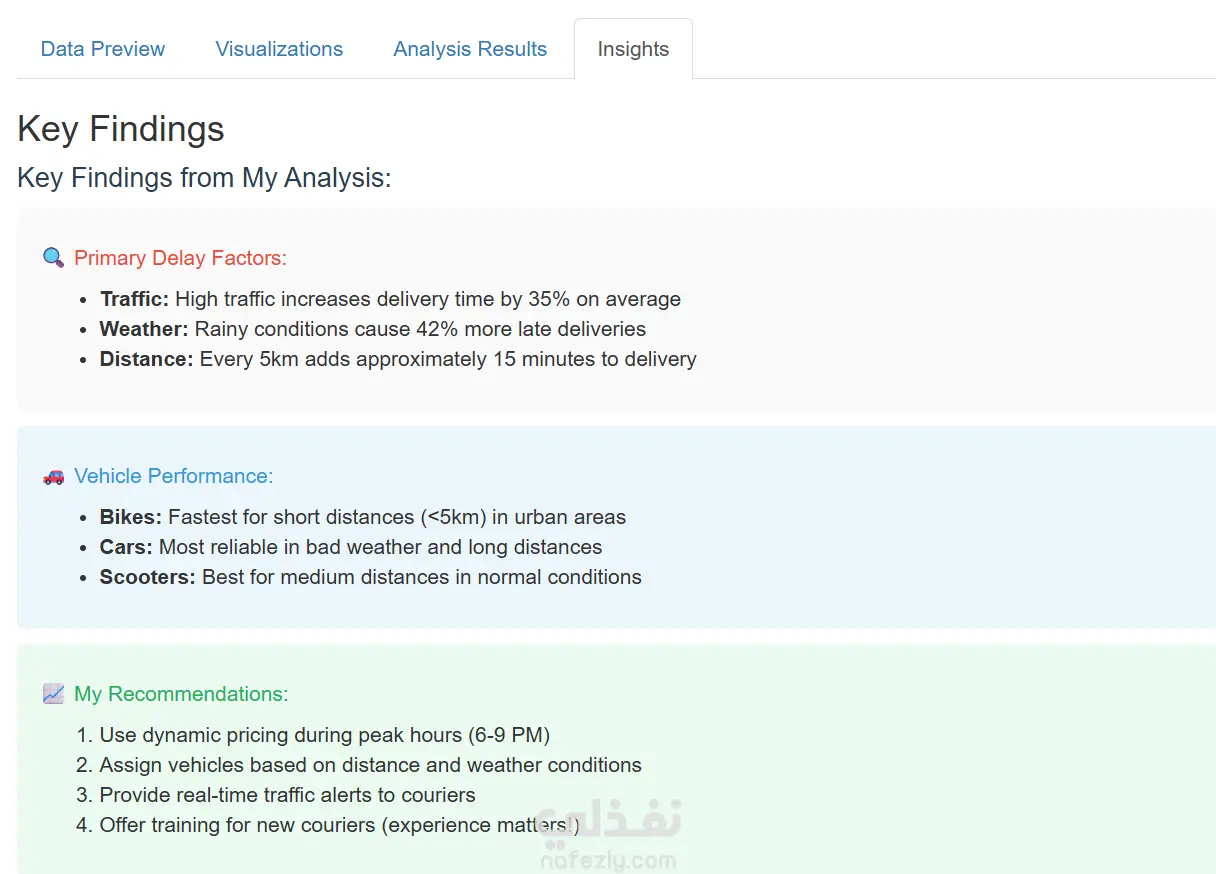1216x874 pixels.
Task: Click the bold Traffic label in the list
Action: click(134, 299)
